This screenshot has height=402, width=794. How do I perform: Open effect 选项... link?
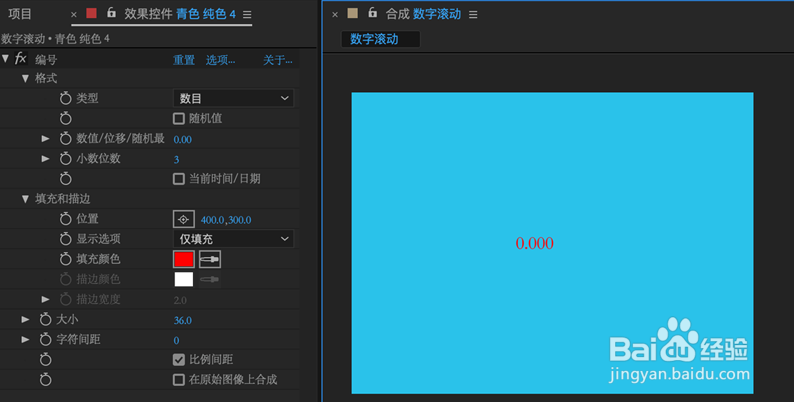click(x=220, y=60)
